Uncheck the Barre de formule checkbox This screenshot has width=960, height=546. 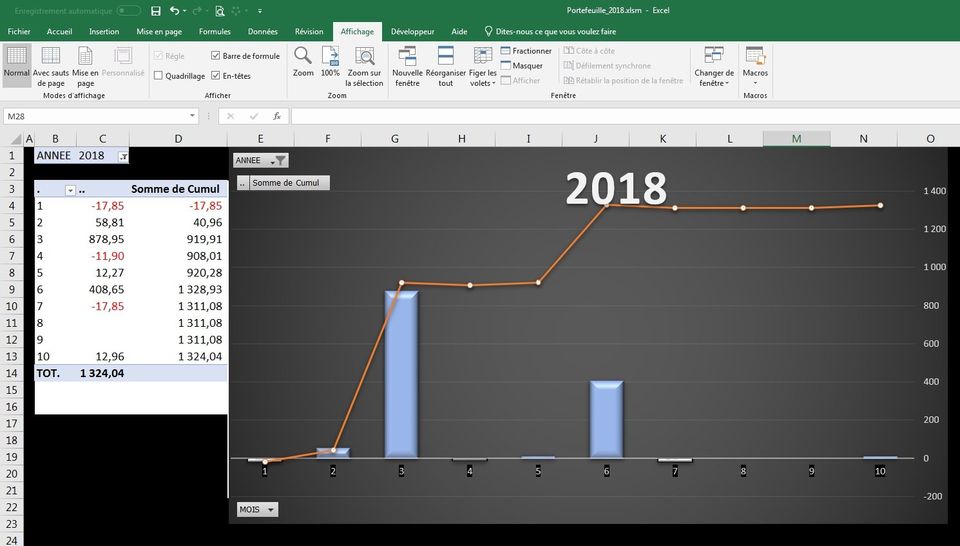pyautogui.click(x=216, y=56)
